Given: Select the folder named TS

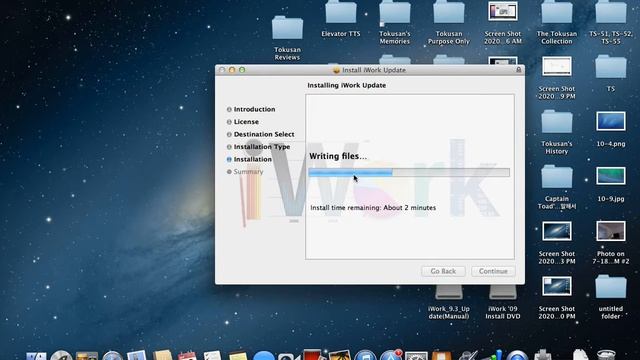Looking at the screenshot, I should coord(611,67).
